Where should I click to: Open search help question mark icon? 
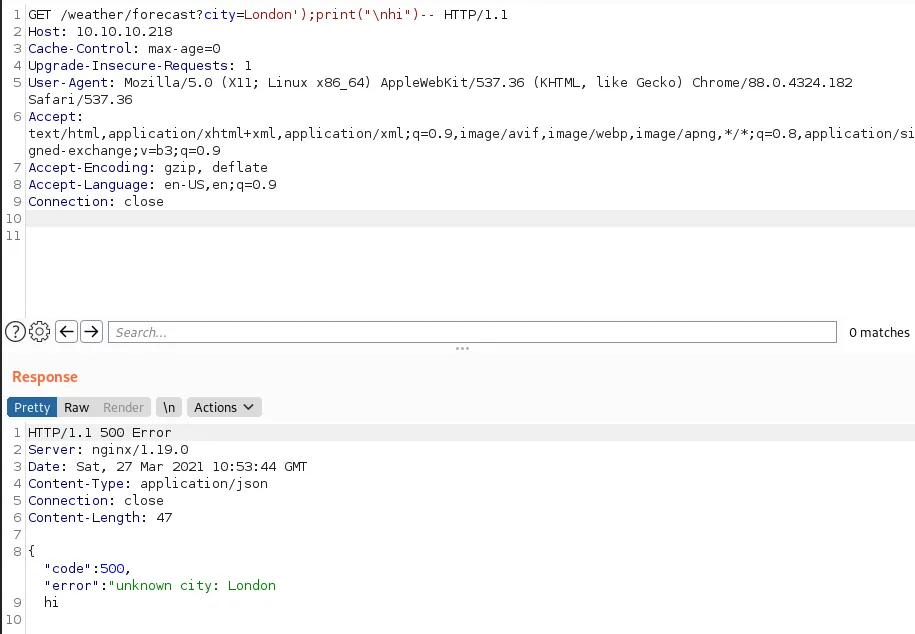[x=15, y=332]
